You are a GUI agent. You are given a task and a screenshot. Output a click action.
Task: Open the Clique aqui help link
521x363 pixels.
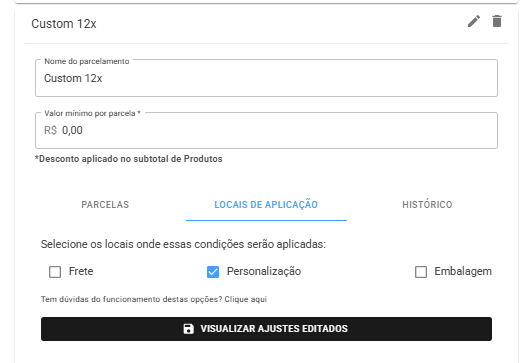click(x=246, y=299)
